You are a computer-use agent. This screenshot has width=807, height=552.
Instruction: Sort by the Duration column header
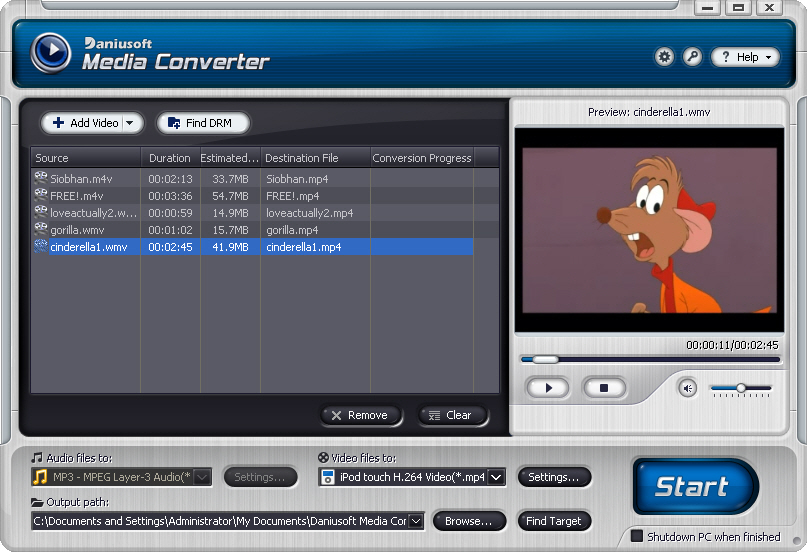coord(170,158)
